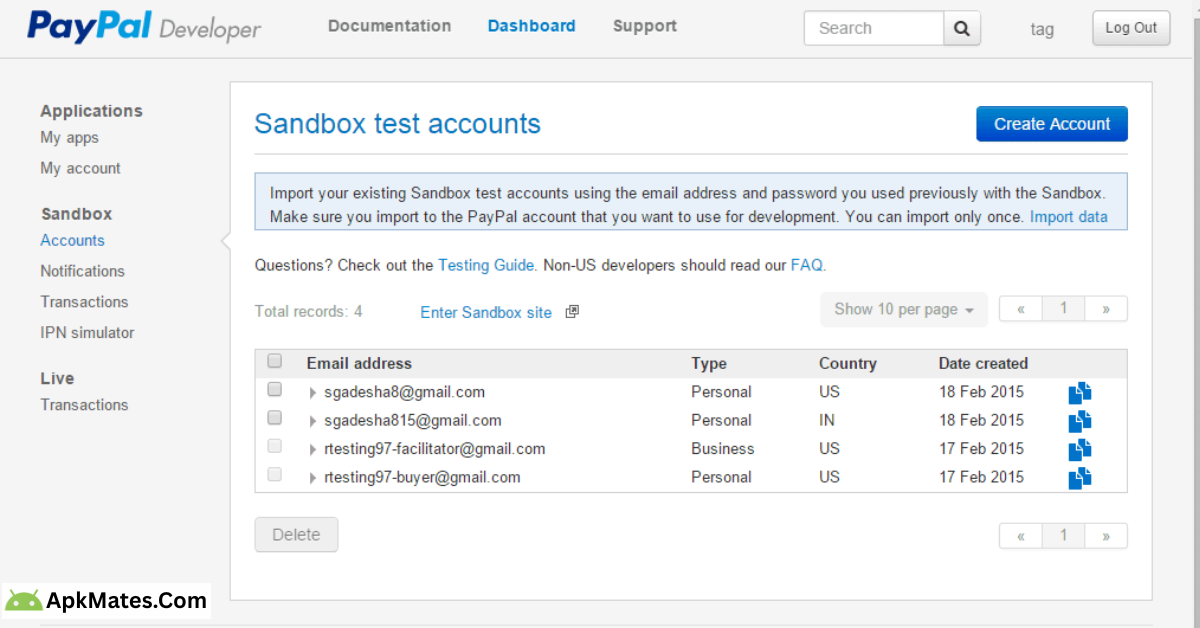Select Sandbox Accounts in sidebar
This screenshot has height=628, width=1200.
pyautogui.click(x=72, y=240)
